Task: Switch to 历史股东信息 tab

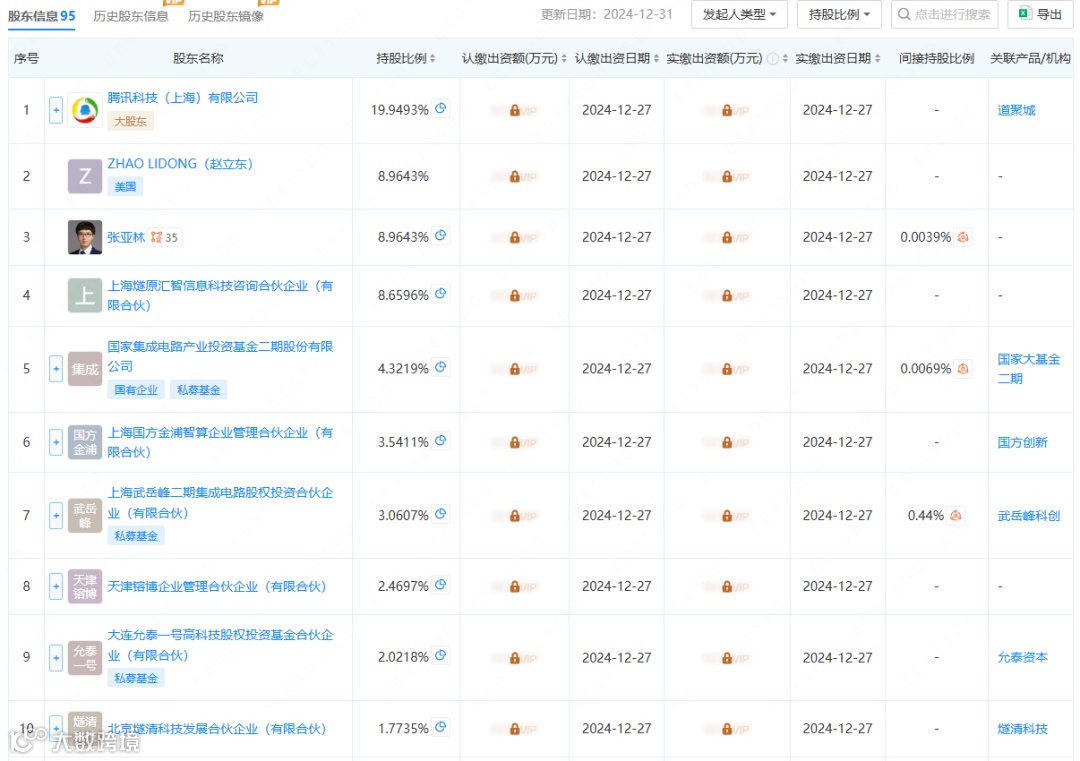Action: pos(131,16)
